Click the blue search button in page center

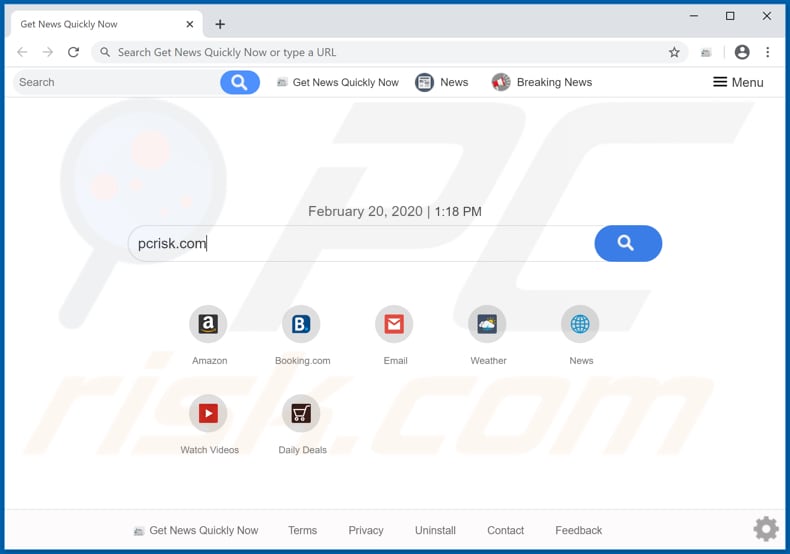628,243
